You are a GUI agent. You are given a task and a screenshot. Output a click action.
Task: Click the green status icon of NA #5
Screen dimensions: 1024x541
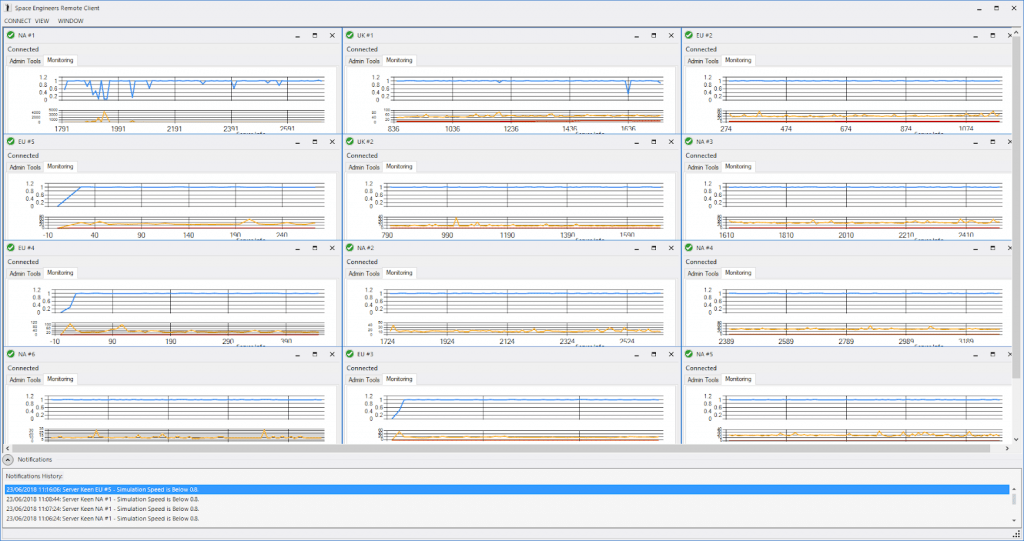tap(688, 354)
